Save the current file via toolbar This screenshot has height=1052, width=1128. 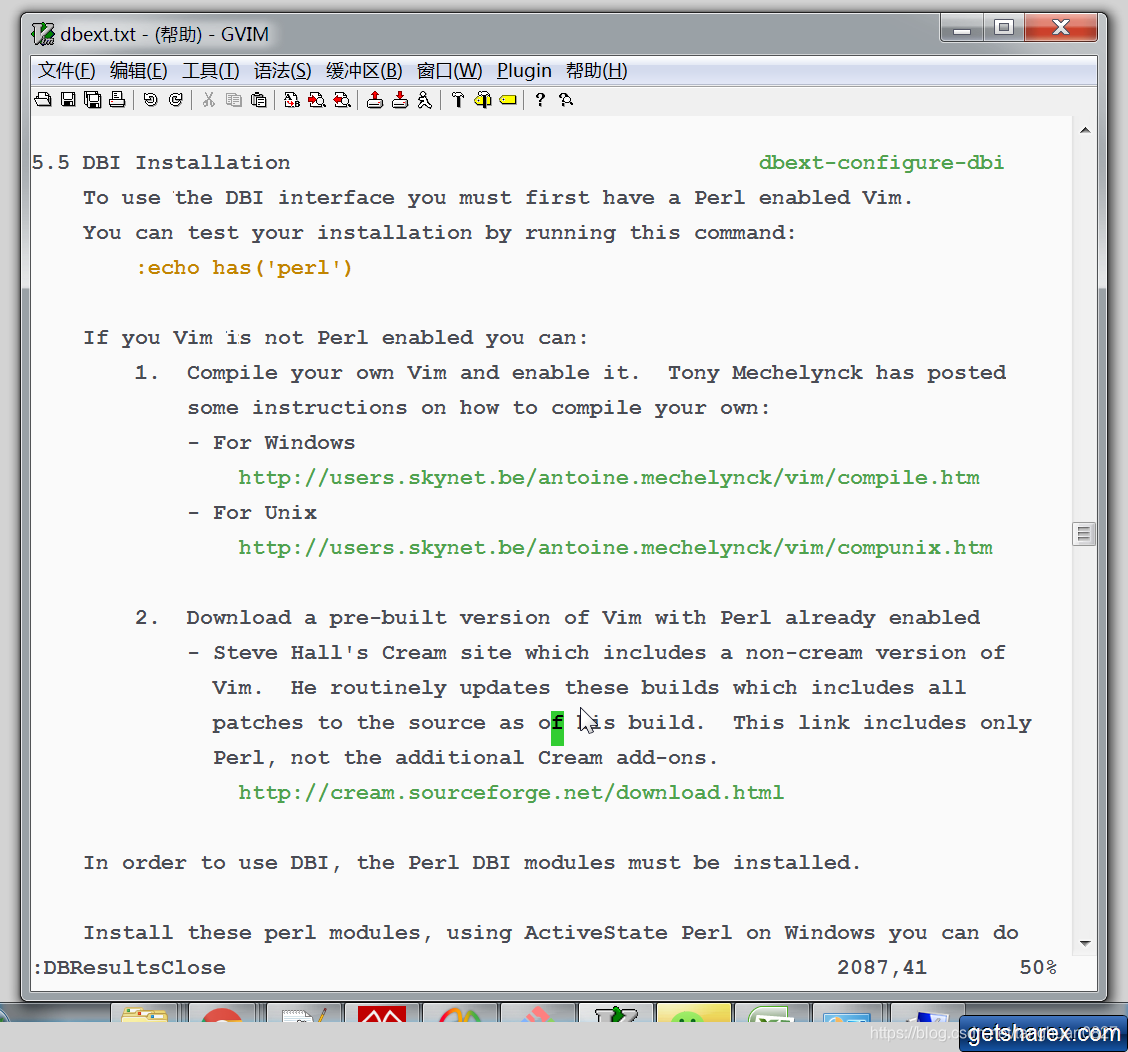point(68,100)
